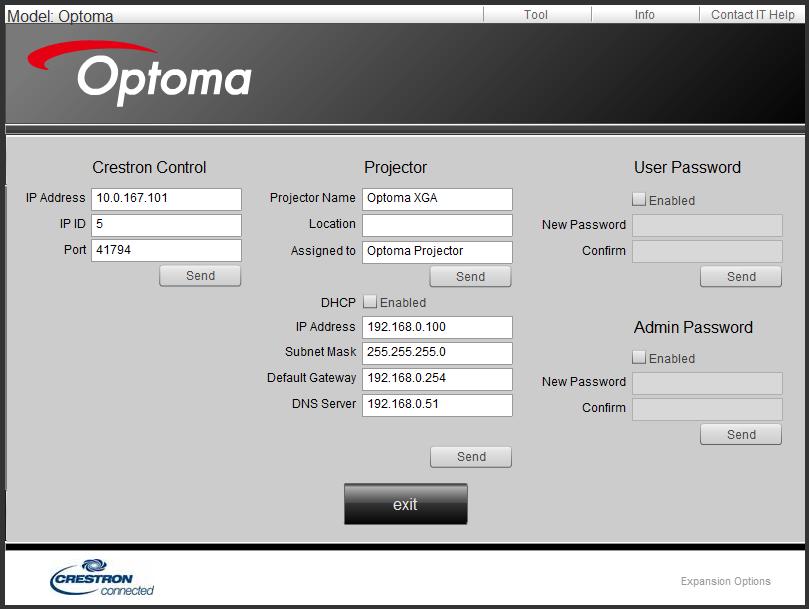Click the Projector section heading
Viewport: 809px width, 609px height.
(x=395, y=167)
